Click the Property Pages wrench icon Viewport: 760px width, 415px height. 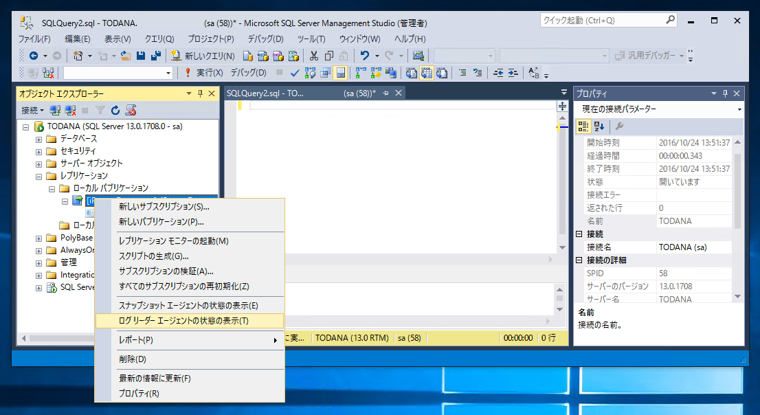[x=619, y=127]
